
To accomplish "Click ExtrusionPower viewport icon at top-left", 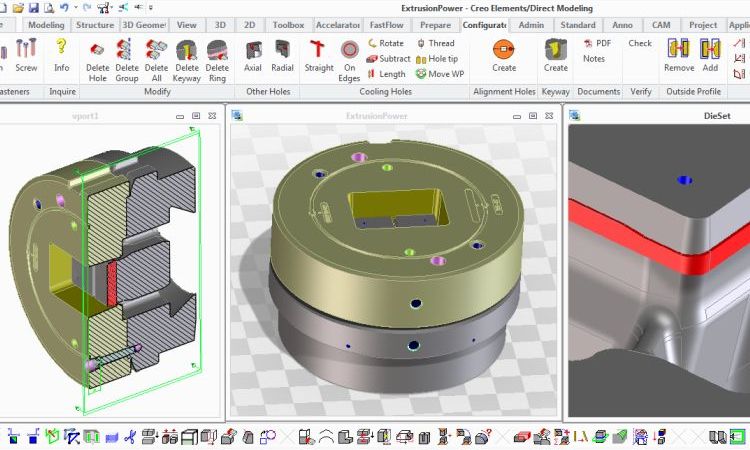I will (237, 115).
